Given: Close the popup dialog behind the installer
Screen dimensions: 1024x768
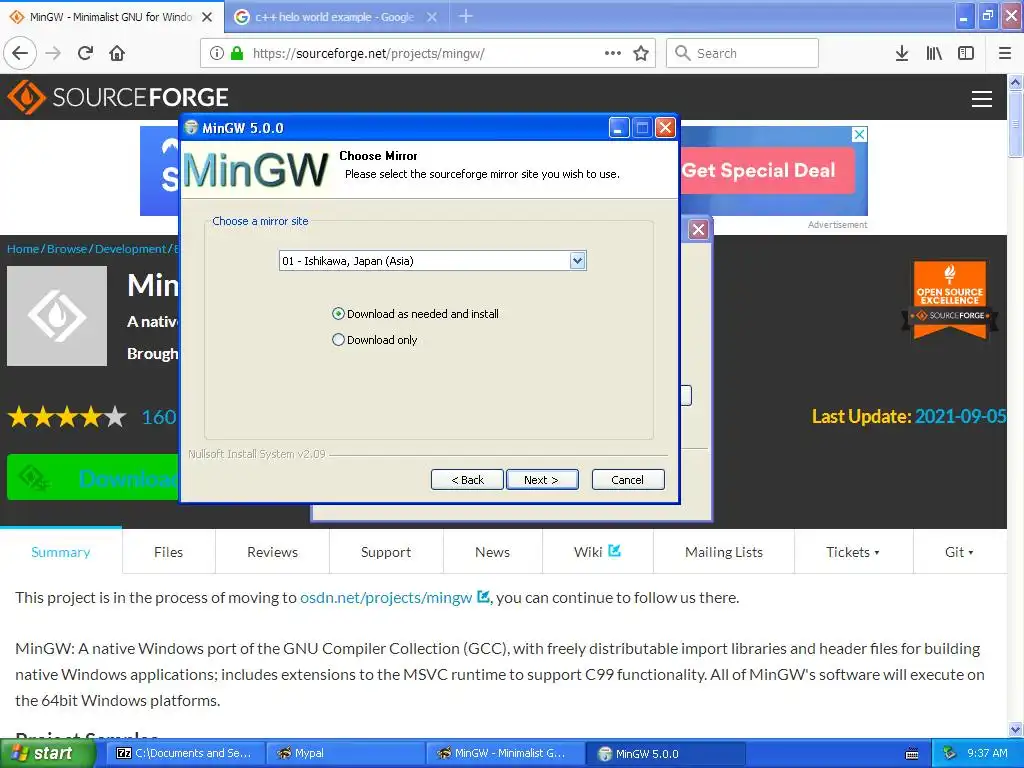Looking at the screenshot, I should coord(698,230).
